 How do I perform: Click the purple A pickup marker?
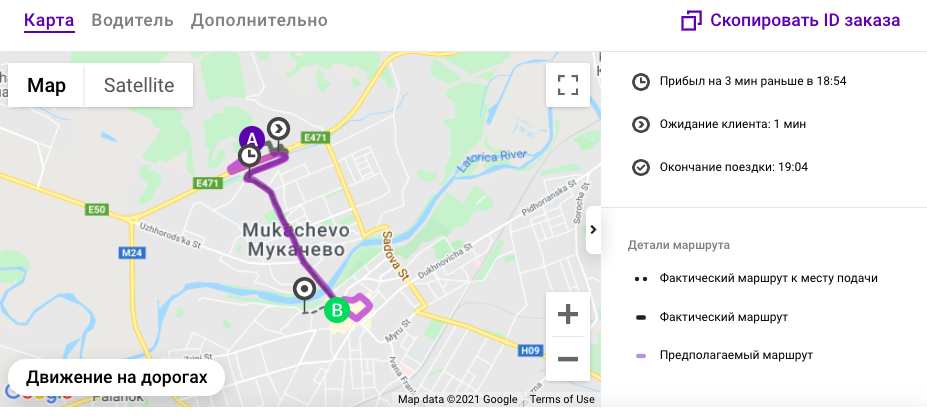252,138
